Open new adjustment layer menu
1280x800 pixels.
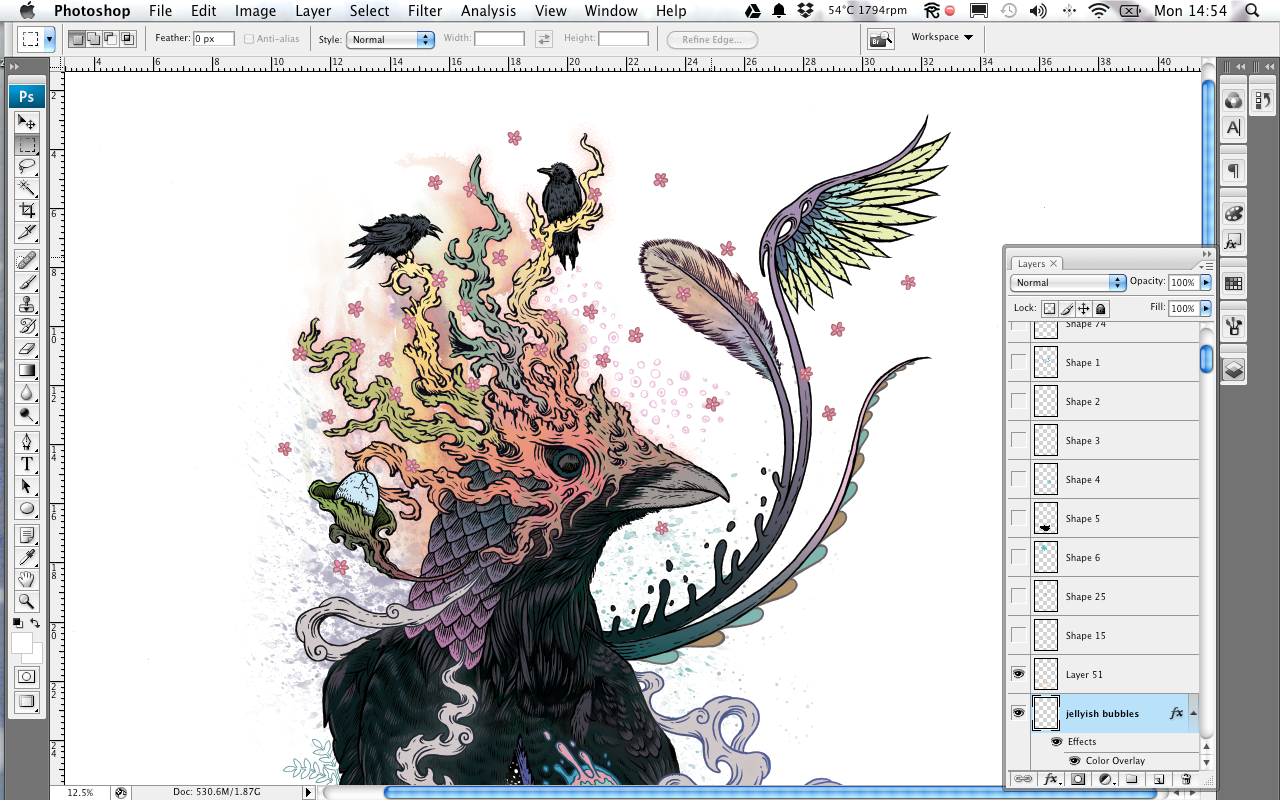[1105, 779]
